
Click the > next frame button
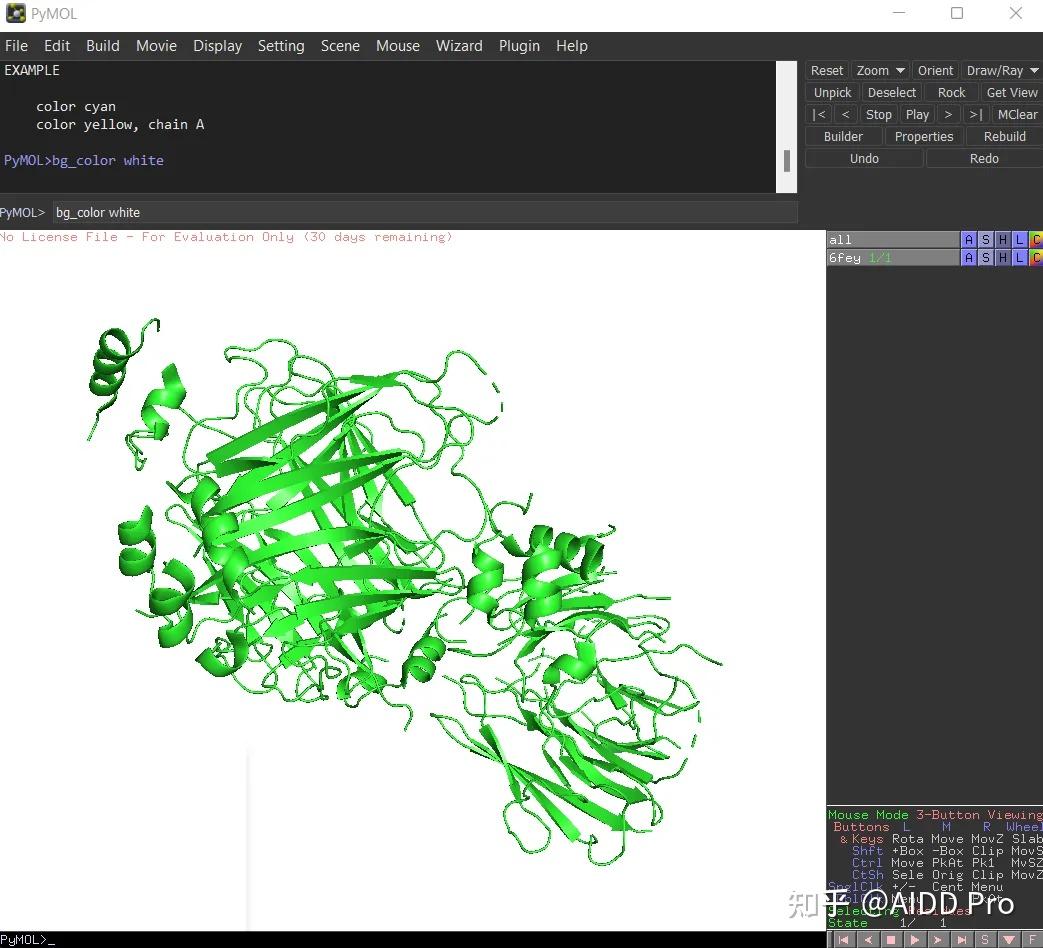949,114
